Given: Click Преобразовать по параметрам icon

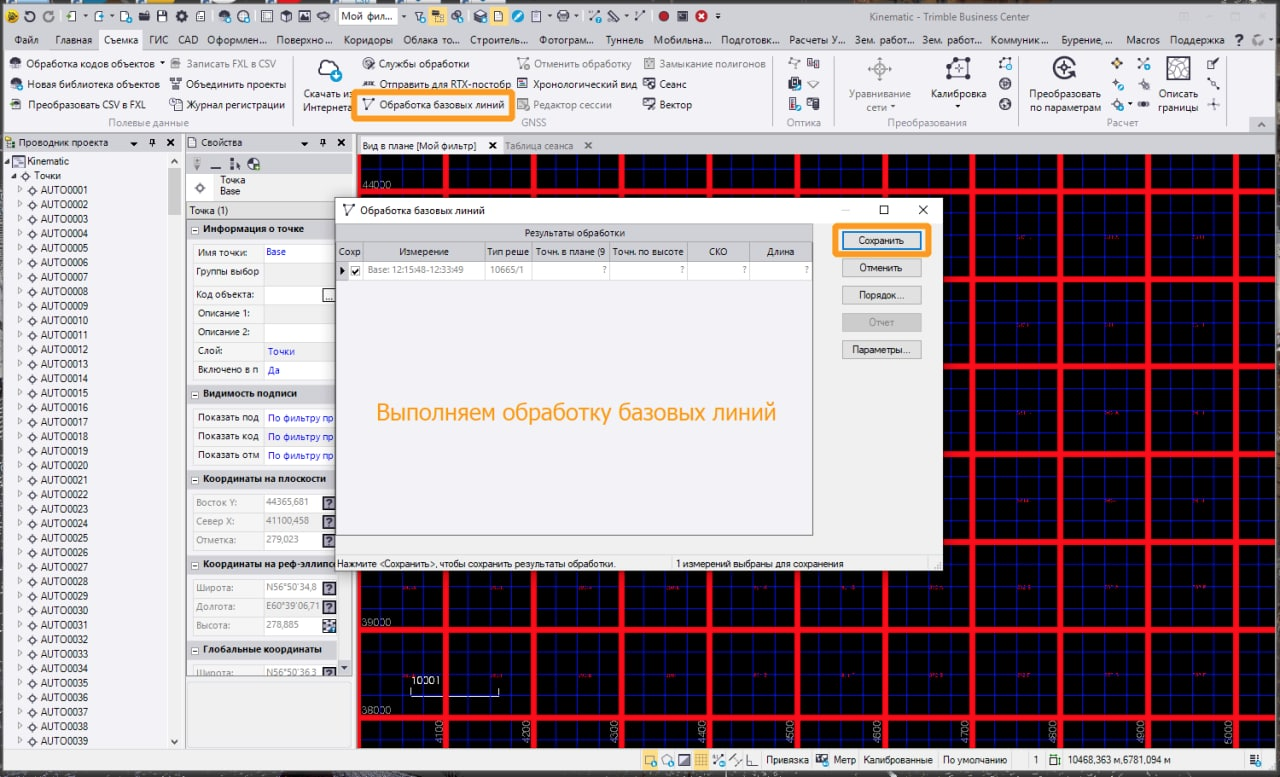Looking at the screenshot, I should (x=1064, y=69).
